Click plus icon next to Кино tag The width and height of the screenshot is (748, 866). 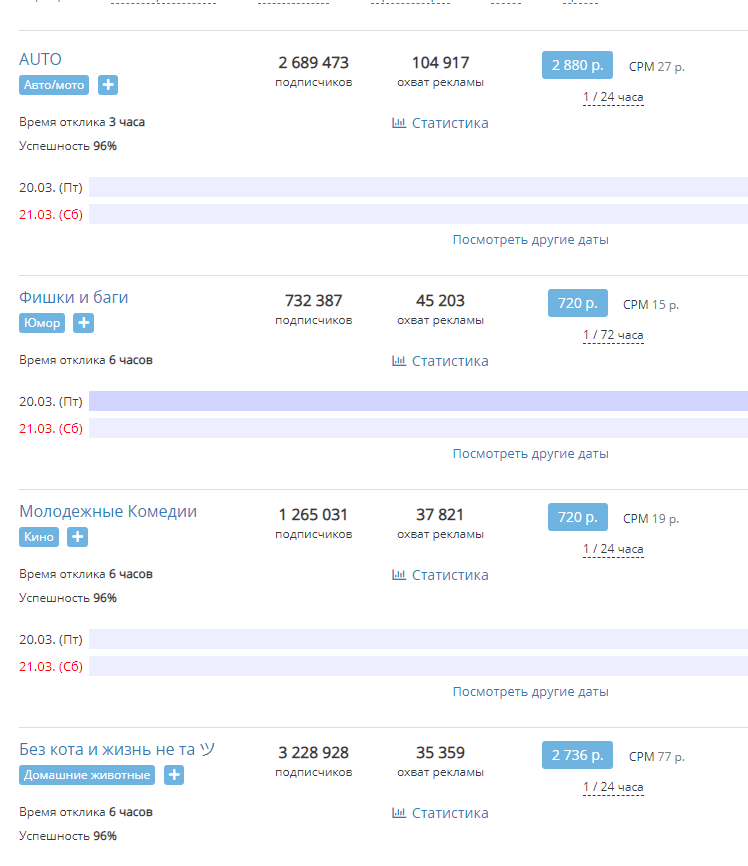coord(78,537)
